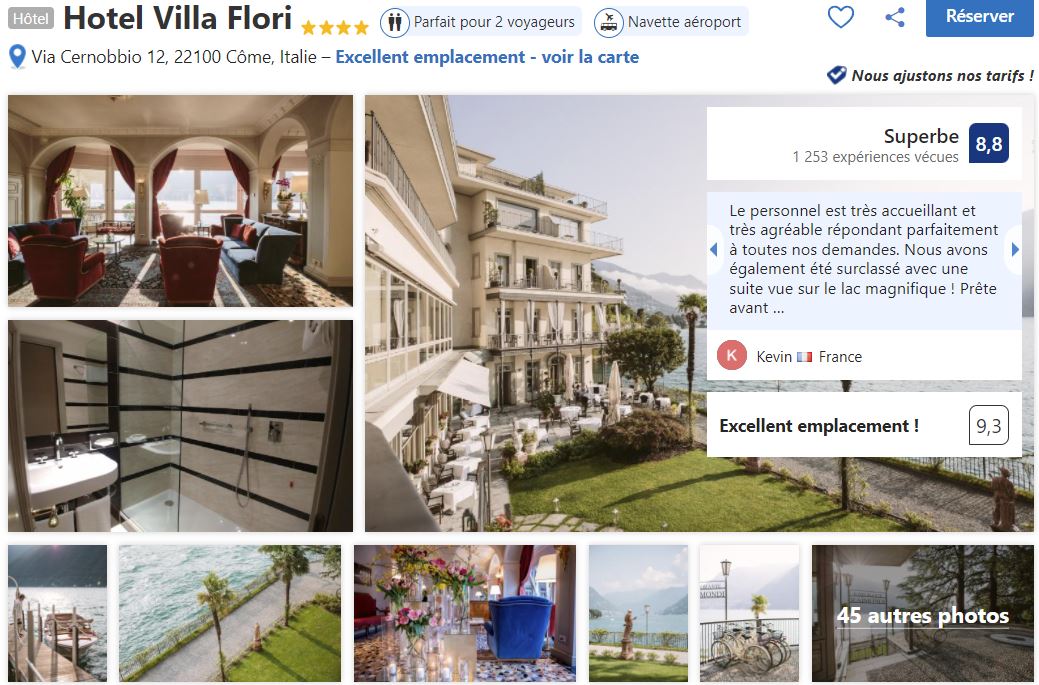
Task: Click the Nous ajustons nos tarifs link
Action: tap(942, 76)
